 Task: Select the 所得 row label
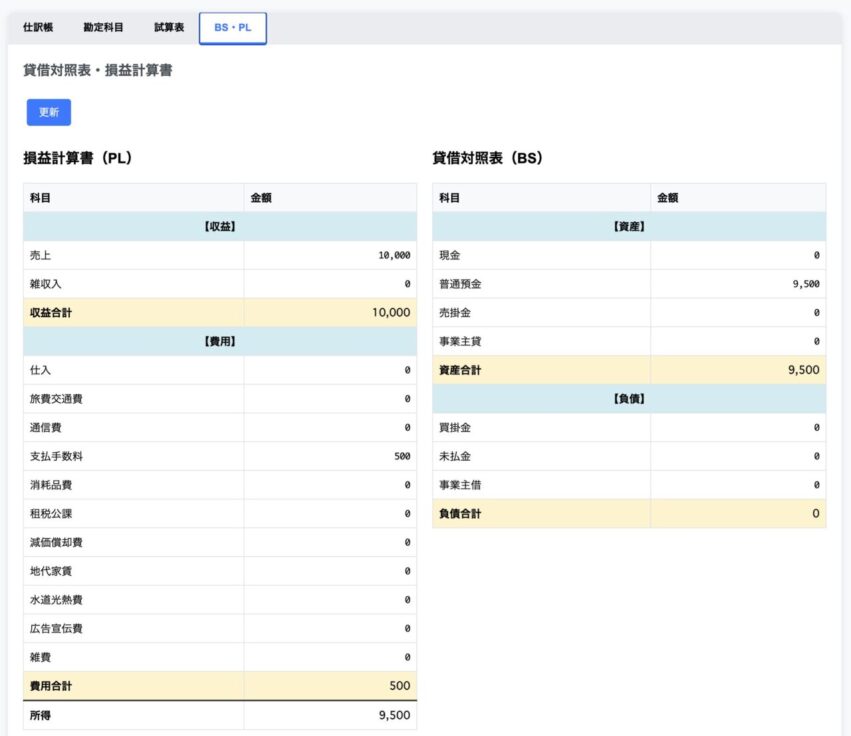click(x=40, y=716)
